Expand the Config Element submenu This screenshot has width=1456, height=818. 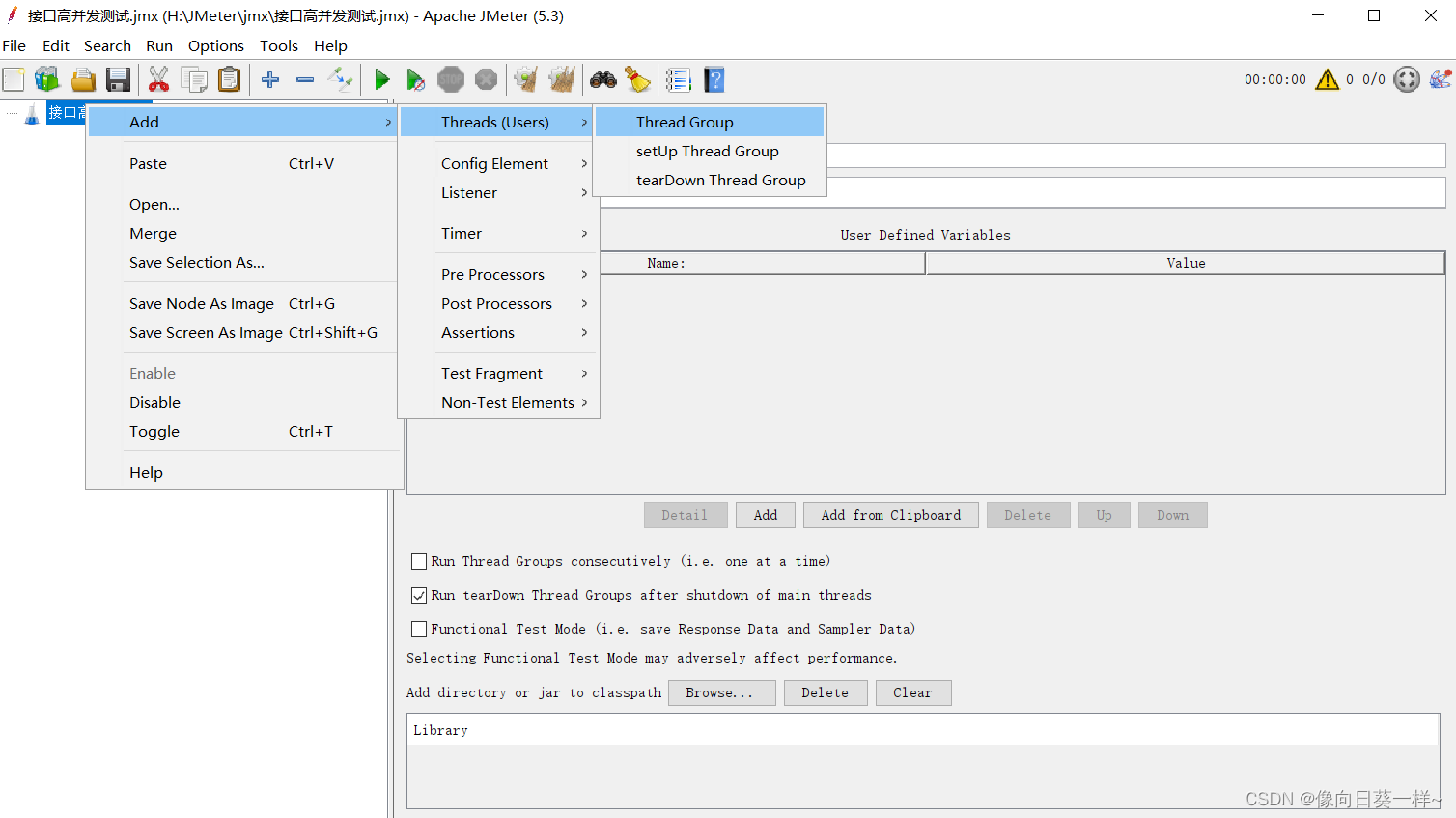point(495,163)
